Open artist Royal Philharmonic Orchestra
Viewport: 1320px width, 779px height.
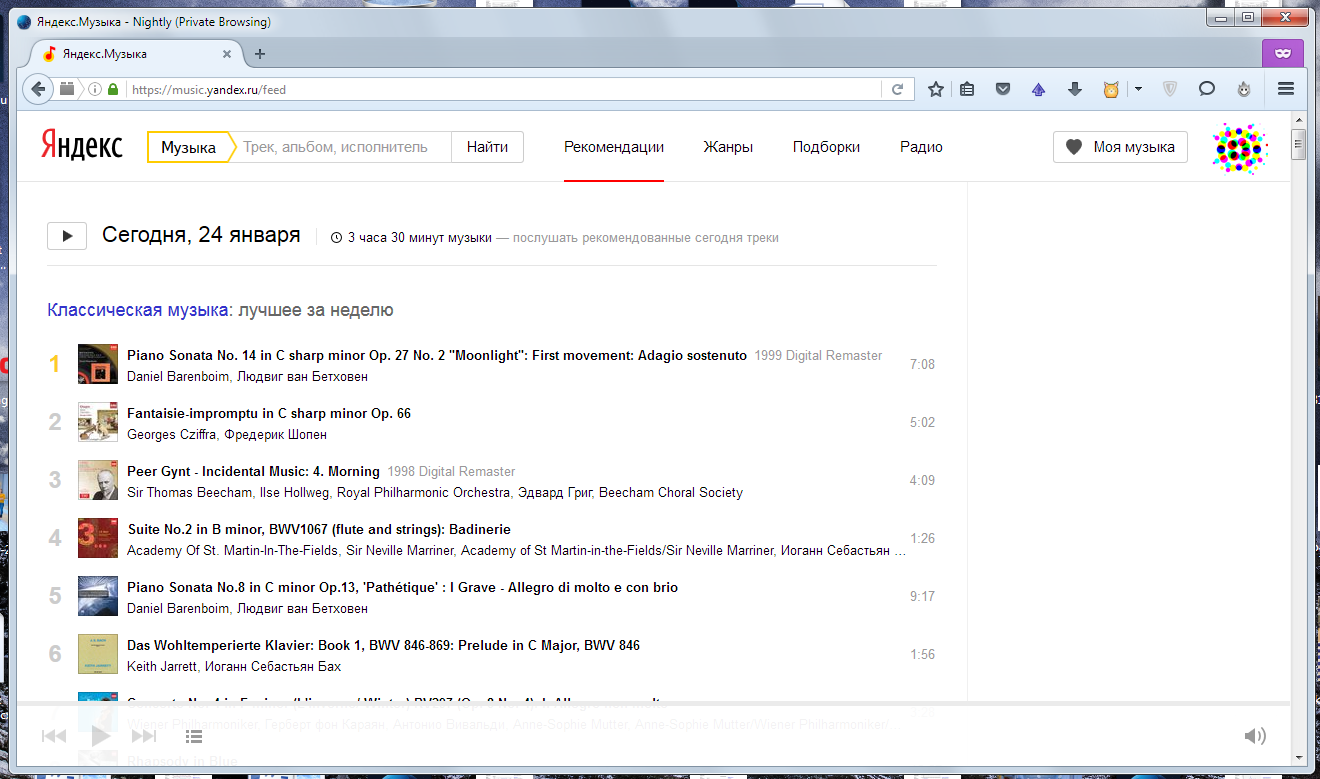point(423,493)
